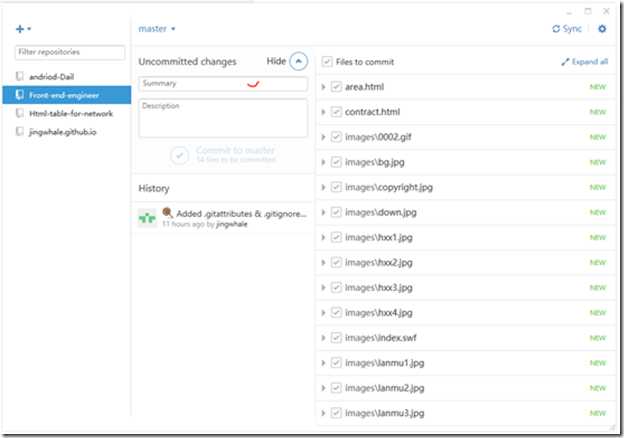Expand the images\bg.jpg arrow
Screen dimensions: 624x438
coord(323,162)
